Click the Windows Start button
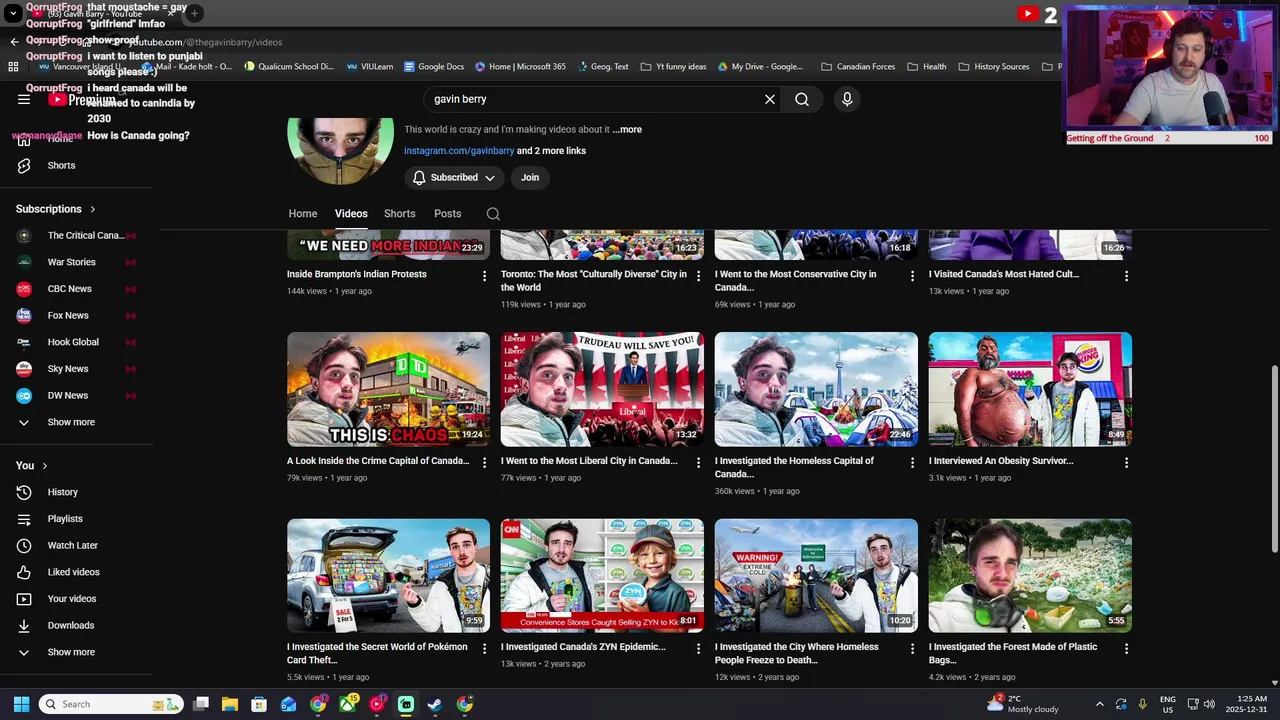 coord(21,704)
